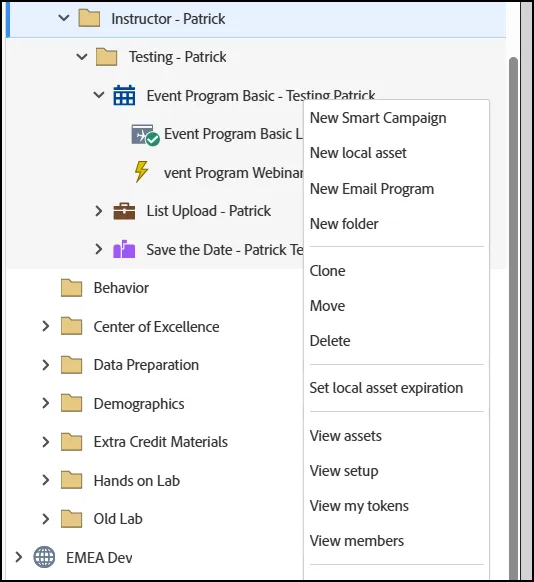Open View assets from context menu

click(345, 436)
